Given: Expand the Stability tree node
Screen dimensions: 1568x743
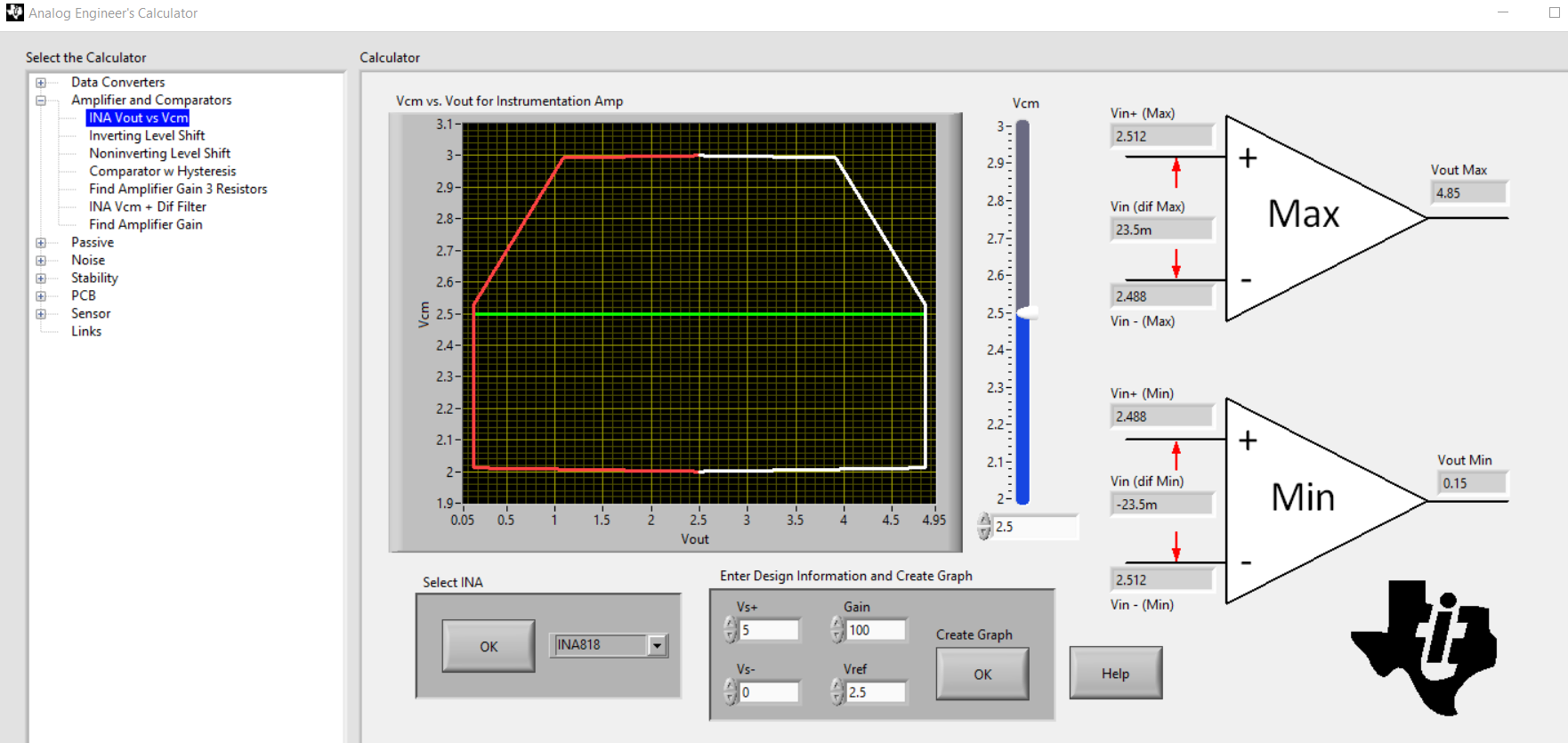Looking at the screenshot, I should [x=41, y=279].
